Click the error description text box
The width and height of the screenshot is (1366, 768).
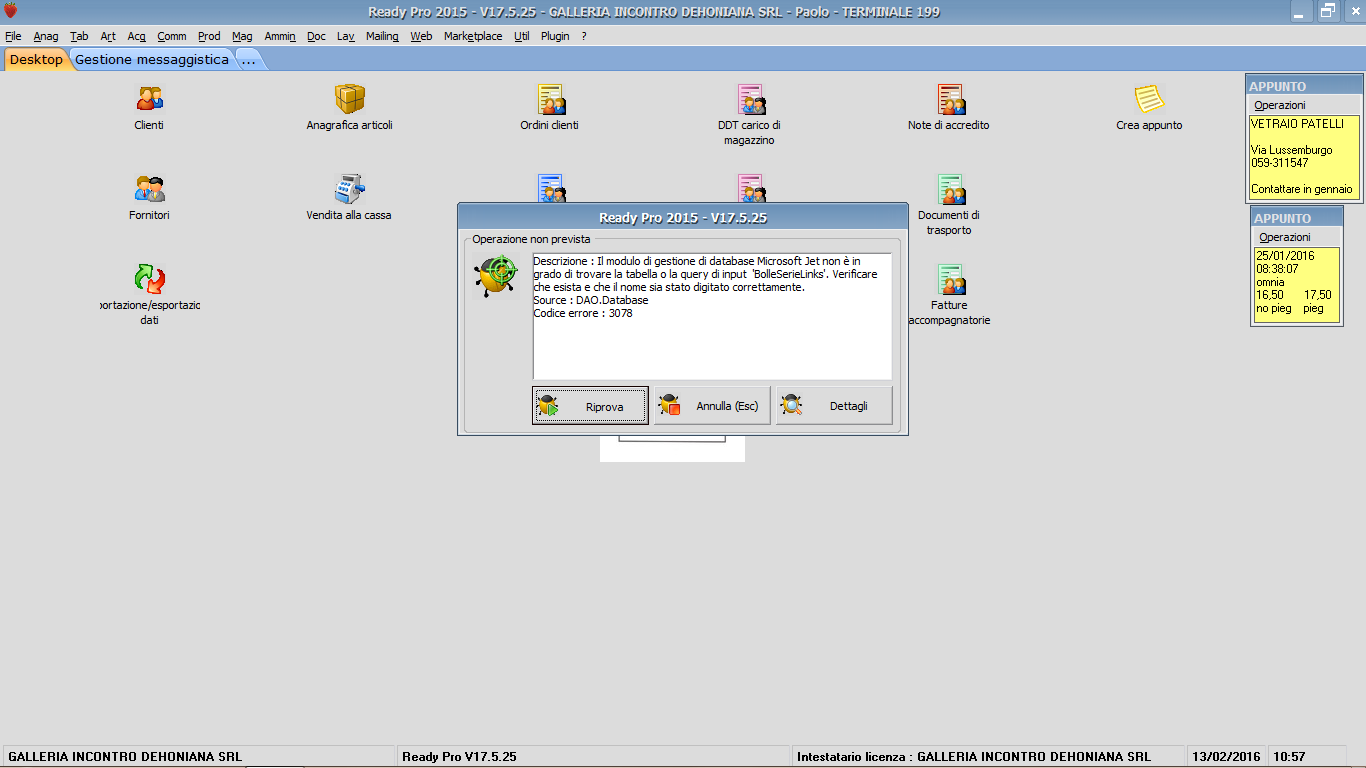tap(711, 316)
